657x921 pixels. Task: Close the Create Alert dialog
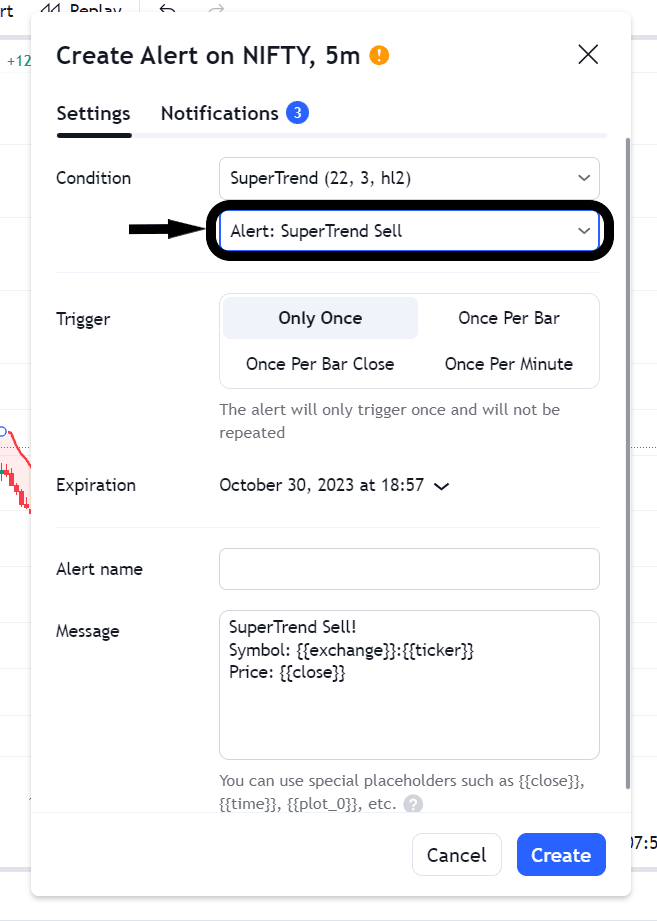(588, 55)
